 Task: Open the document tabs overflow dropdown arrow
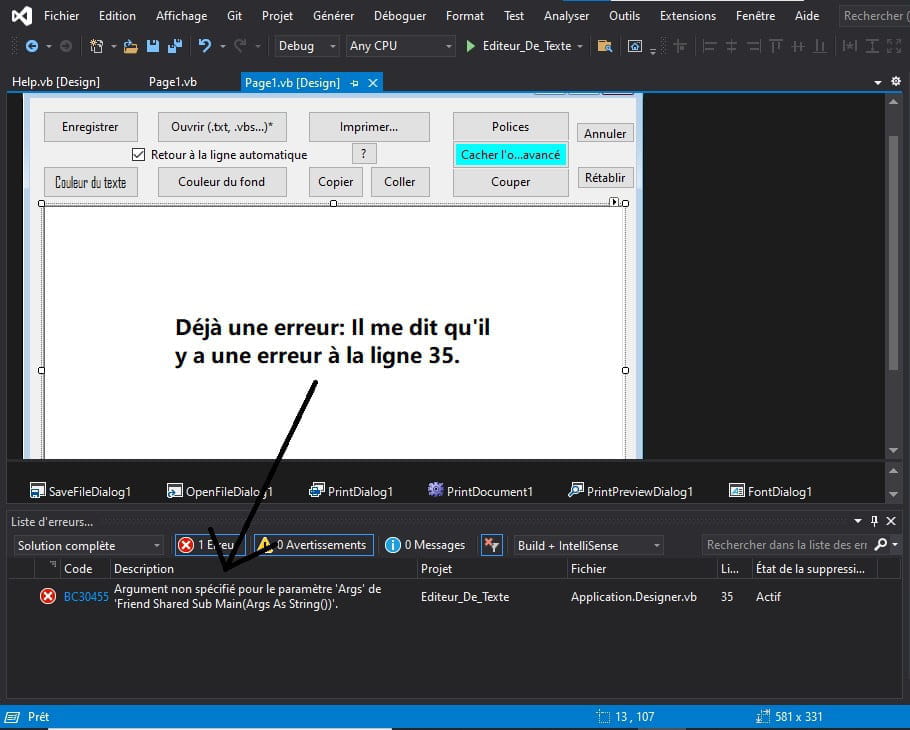[878, 83]
